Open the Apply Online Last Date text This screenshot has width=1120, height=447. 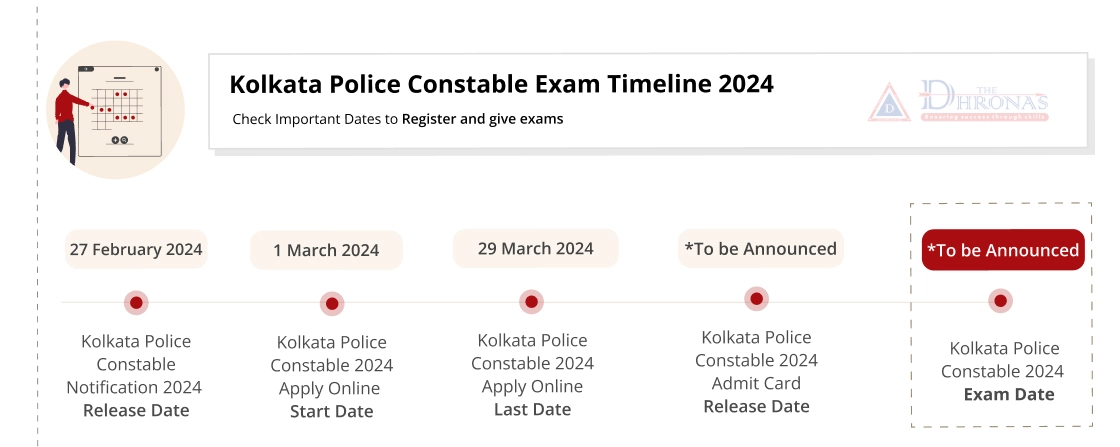point(532,374)
